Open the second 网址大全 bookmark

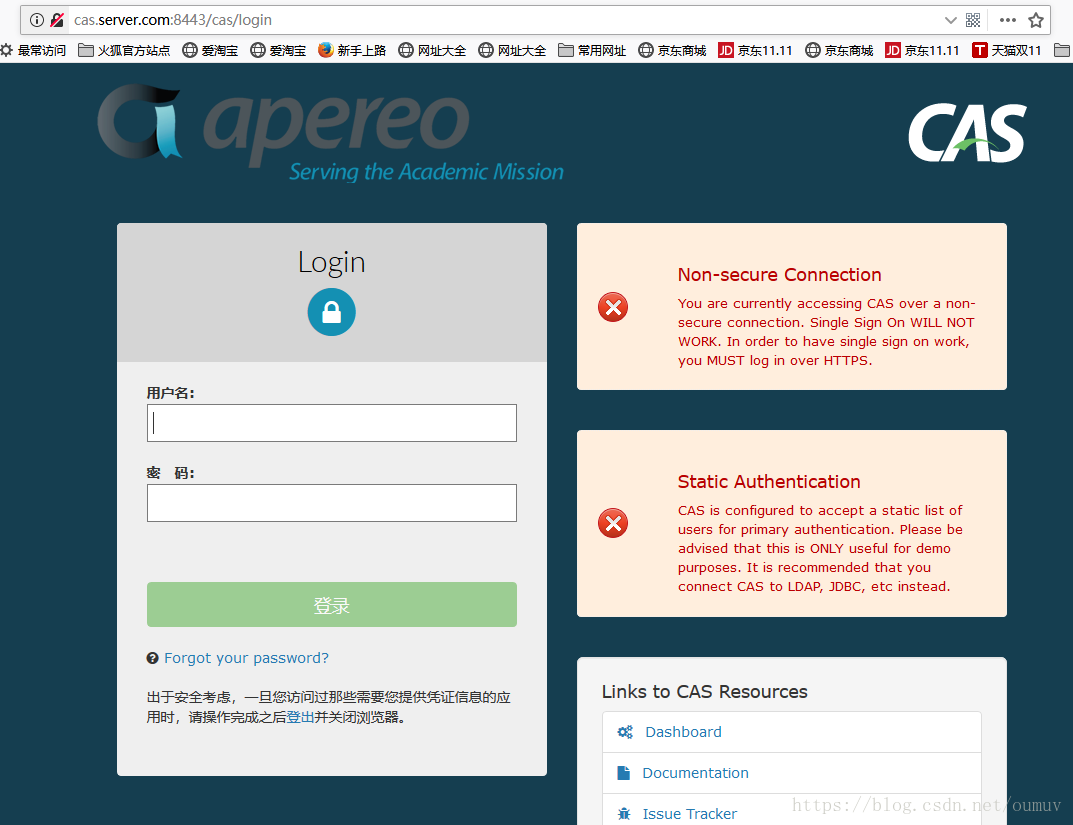(513, 50)
